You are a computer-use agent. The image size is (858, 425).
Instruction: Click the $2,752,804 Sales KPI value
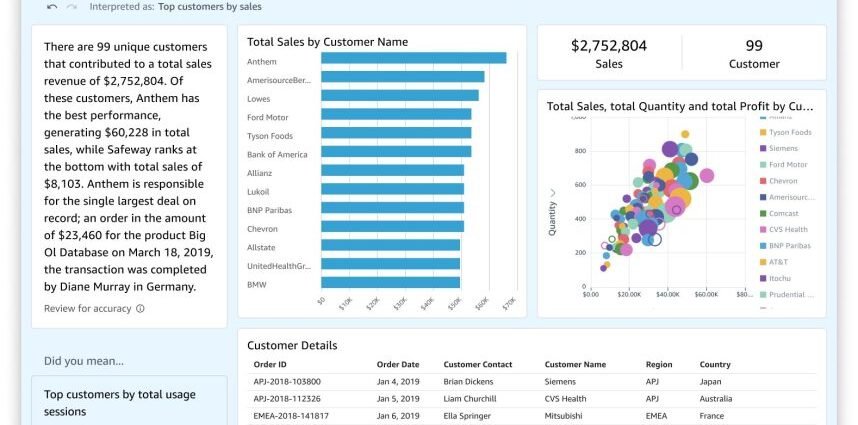[x=609, y=45]
